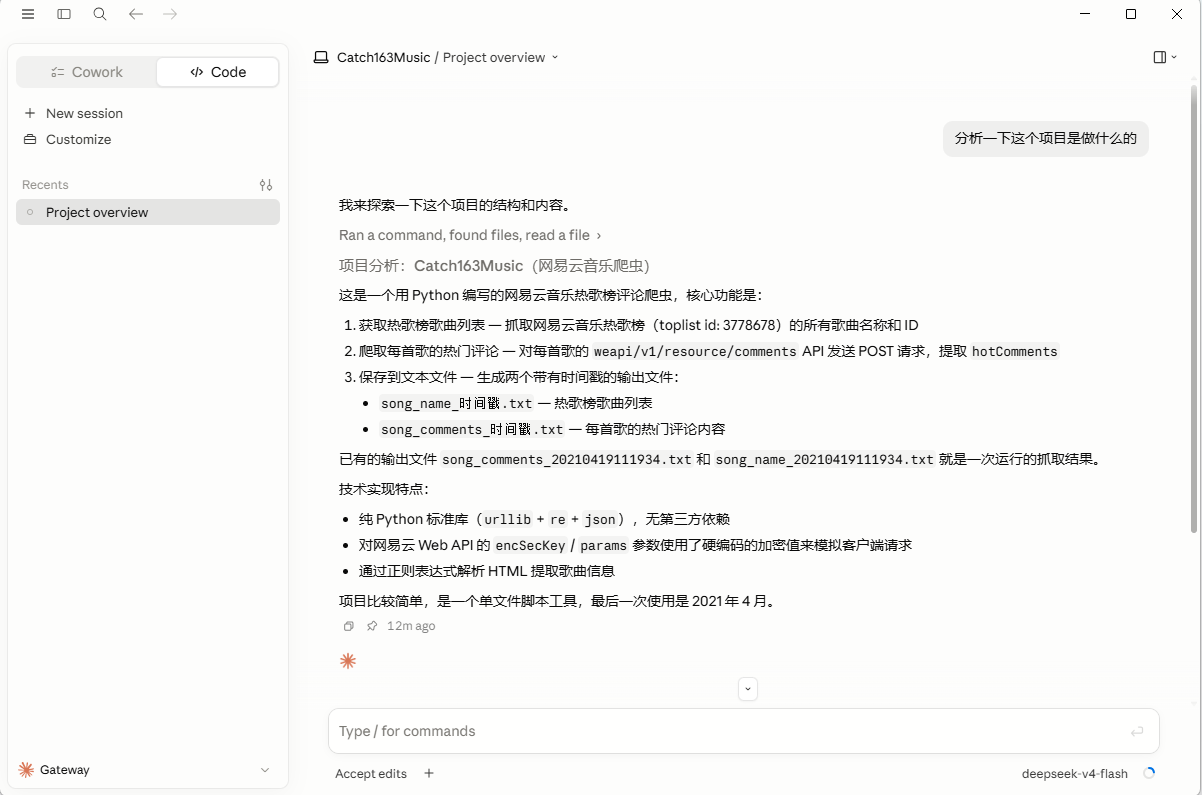Open the hamburger main menu
1202x795 pixels.
pyautogui.click(x=28, y=14)
